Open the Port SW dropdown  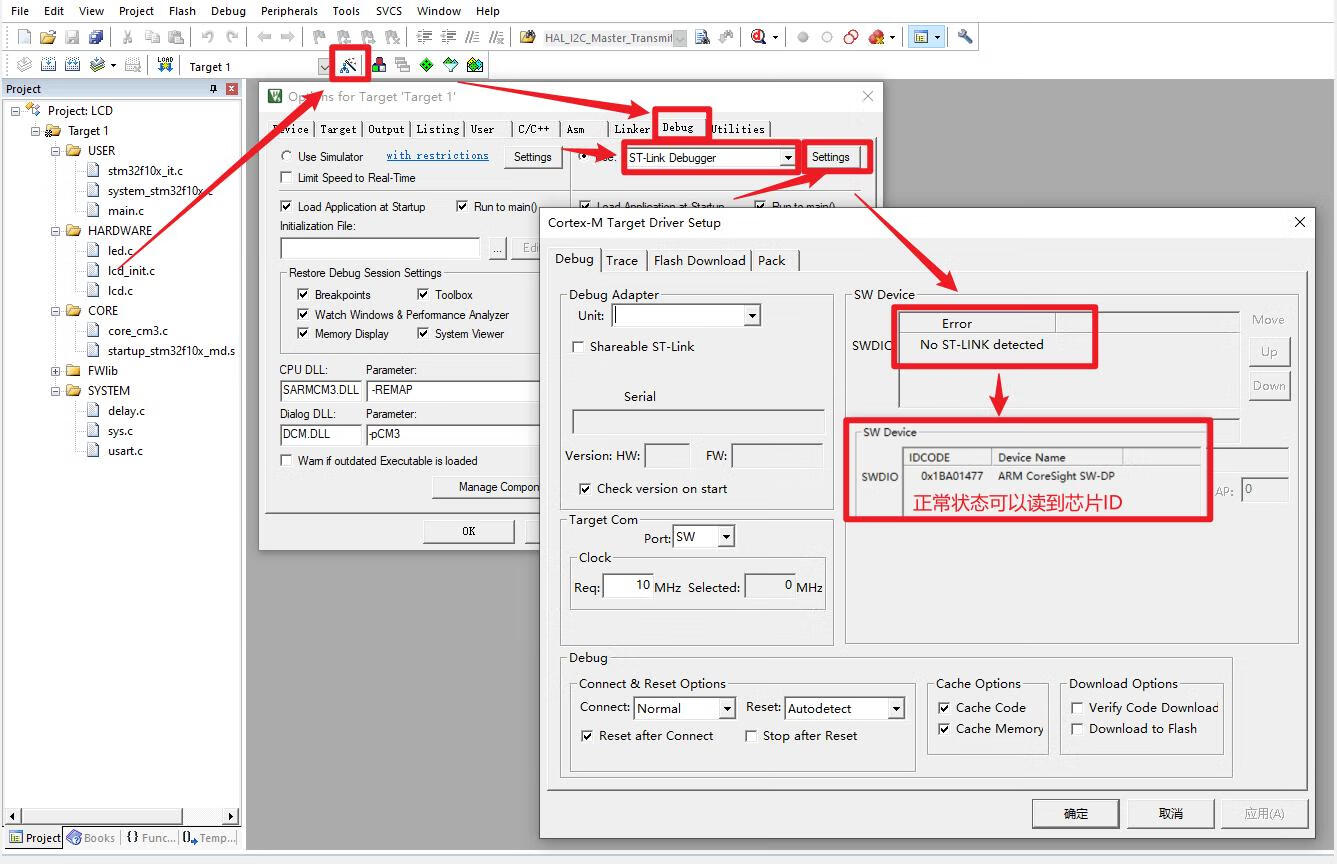(726, 538)
